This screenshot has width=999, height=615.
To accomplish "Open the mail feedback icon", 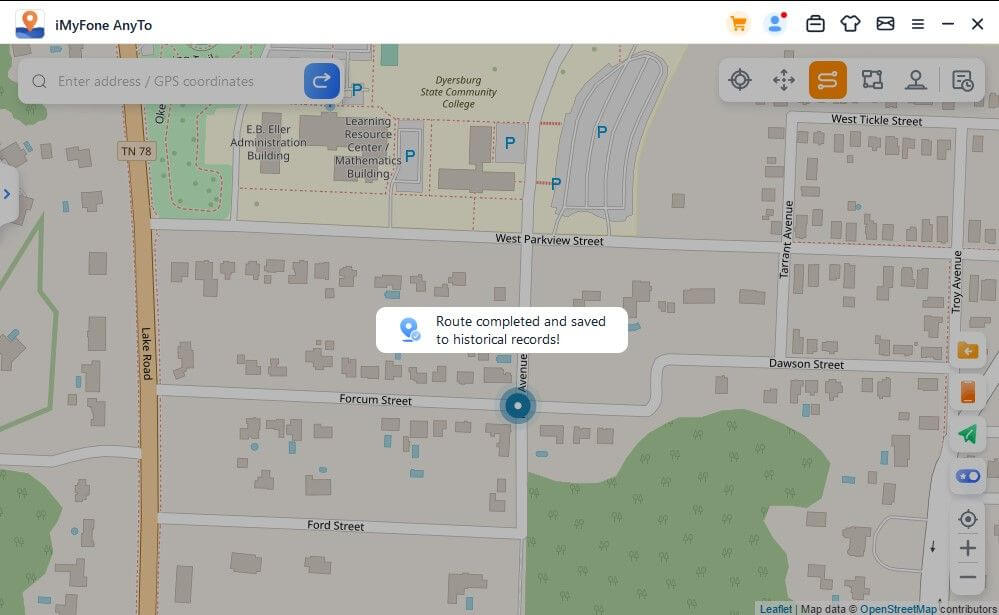I will [x=885, y=24].
